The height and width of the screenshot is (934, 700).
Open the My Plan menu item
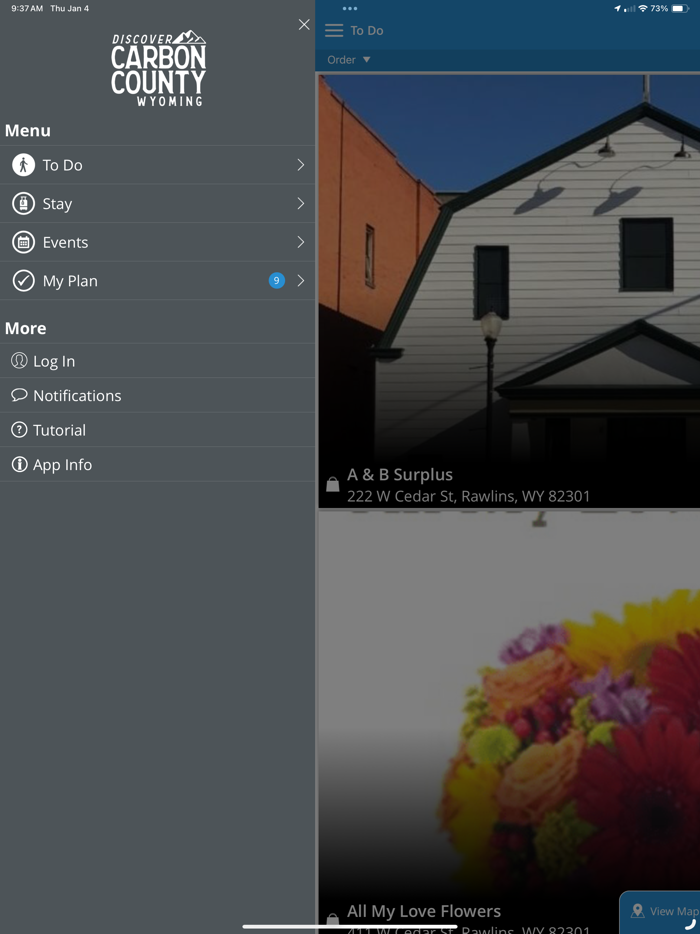point(157,281)
